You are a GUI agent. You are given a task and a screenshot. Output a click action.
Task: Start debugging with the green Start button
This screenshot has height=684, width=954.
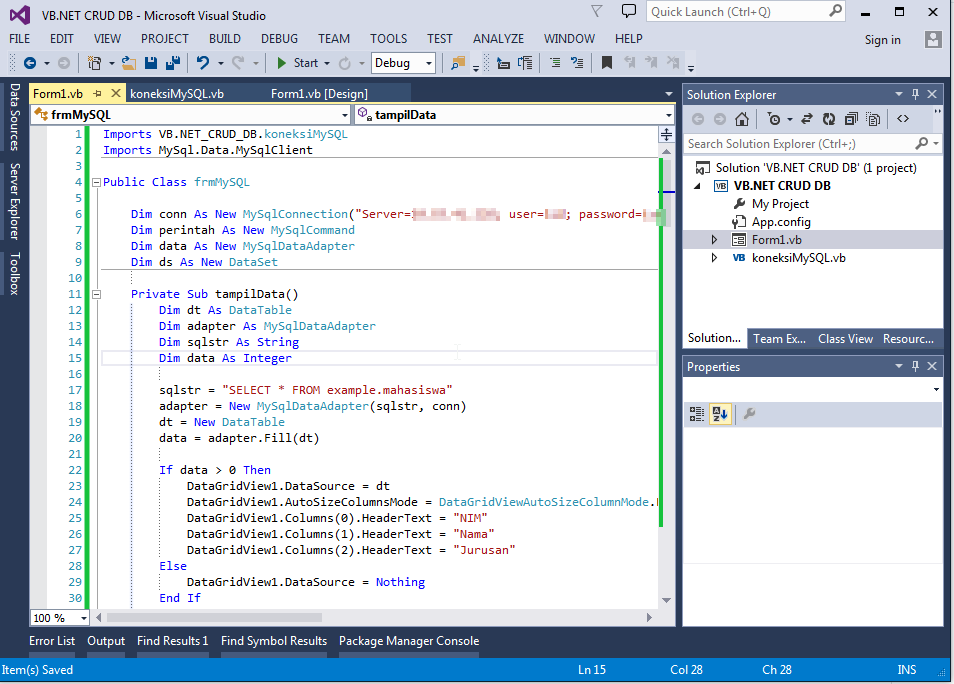coord(298,63)
